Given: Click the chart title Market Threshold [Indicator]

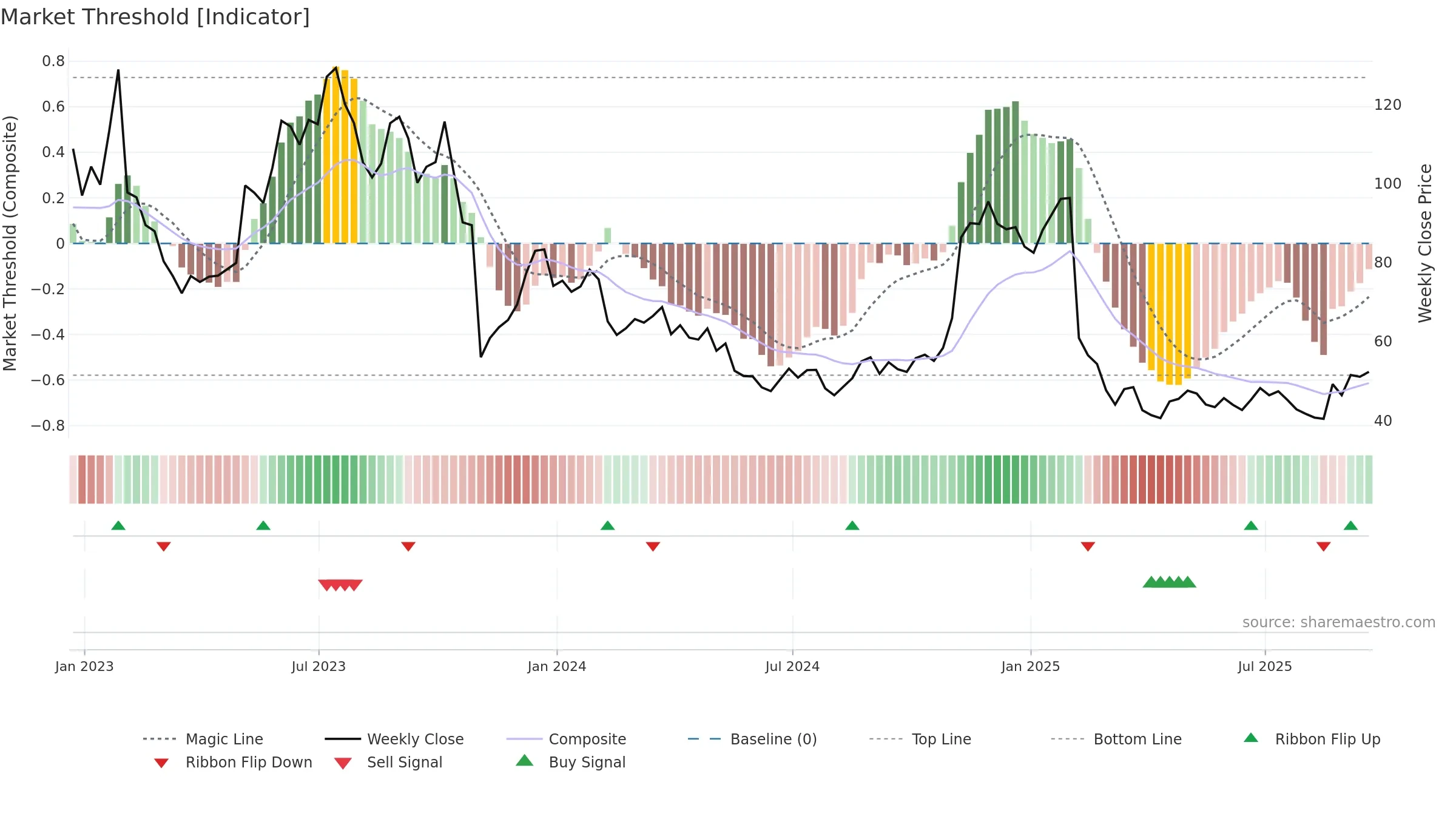Looking at the screenshot, I should tap(155, 17).
